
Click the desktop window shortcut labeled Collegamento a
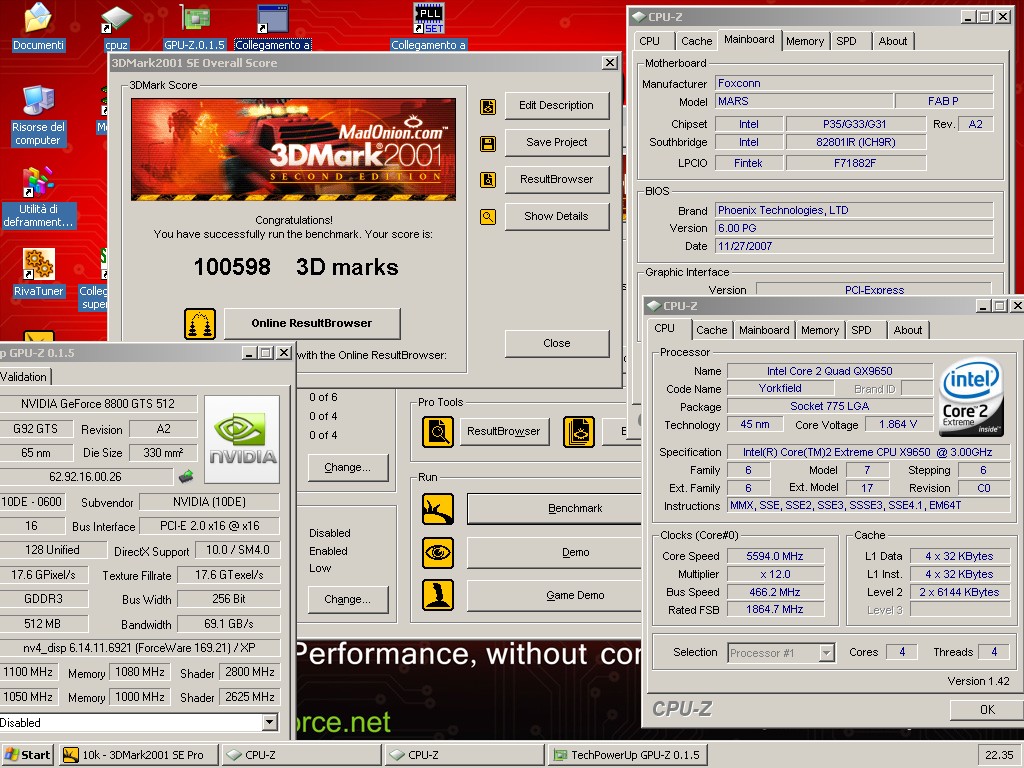(x=272, y=18)
